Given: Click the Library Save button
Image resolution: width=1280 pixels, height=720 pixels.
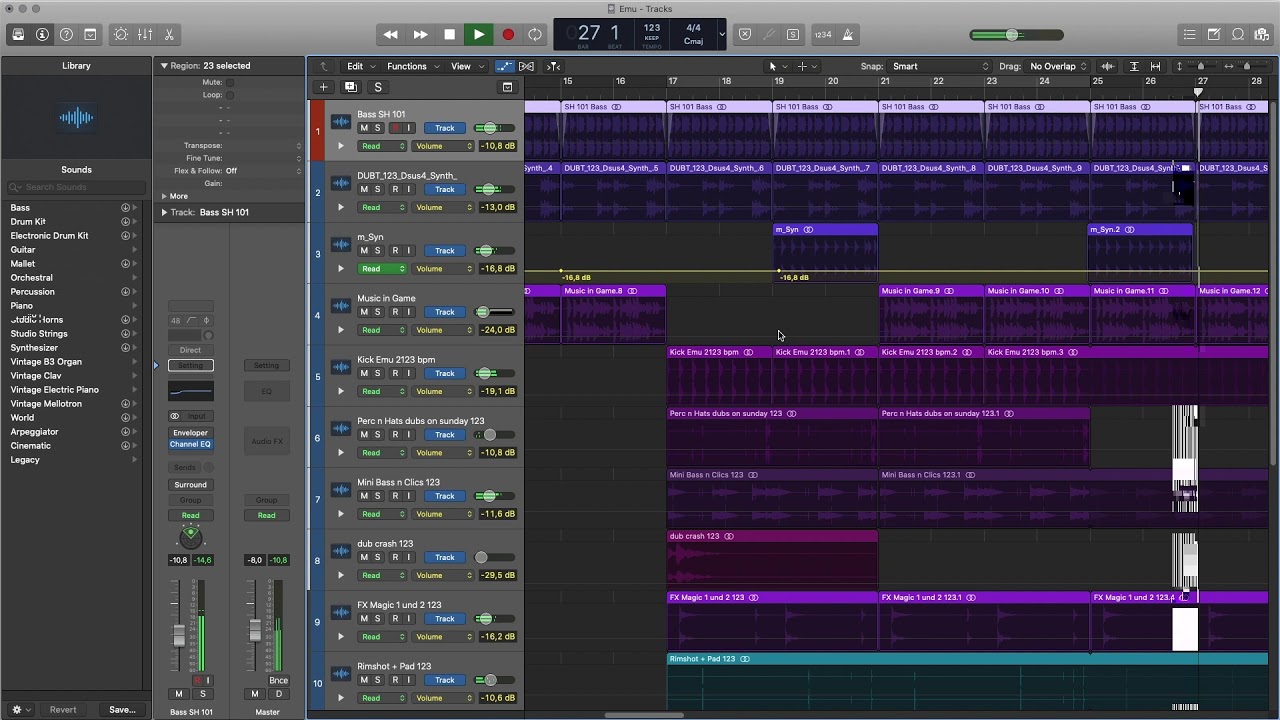Looking at the screenshot, I should click(x=122, y=710).
